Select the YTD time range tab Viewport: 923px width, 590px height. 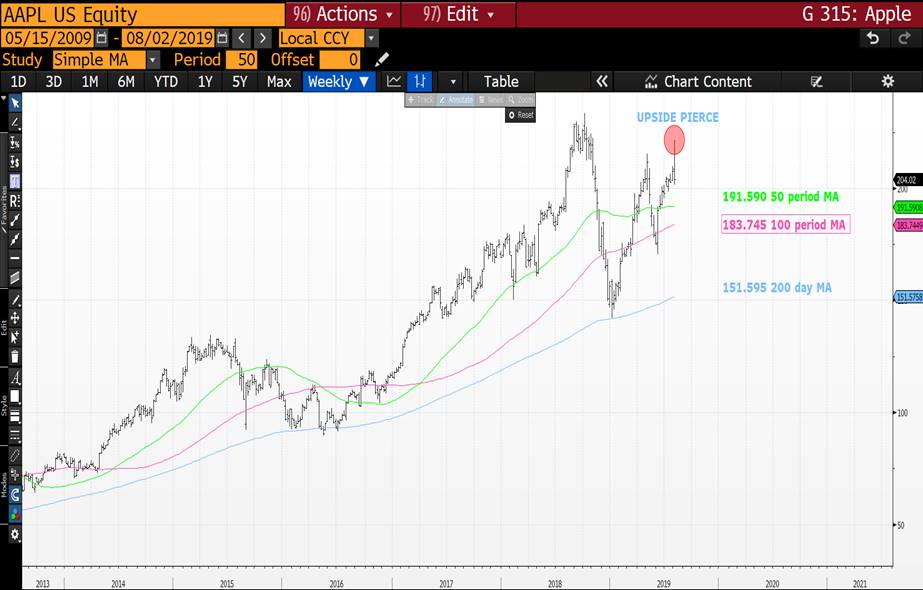165,81
